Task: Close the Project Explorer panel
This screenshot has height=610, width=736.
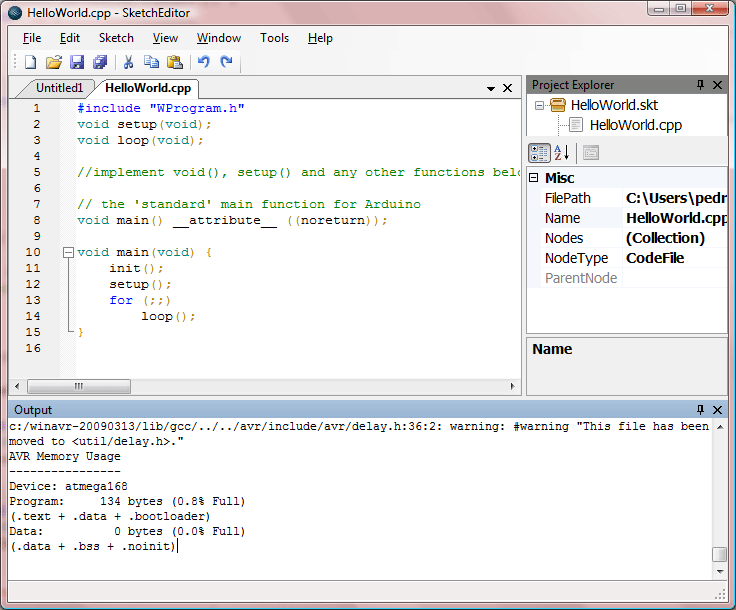Action: coord(717,85)
